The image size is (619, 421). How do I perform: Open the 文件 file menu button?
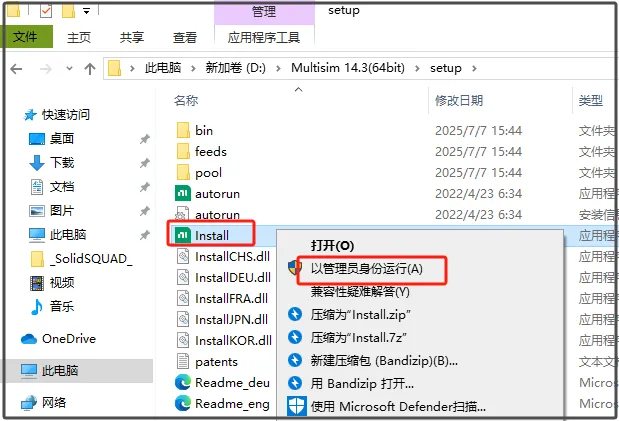(x=27, y=37)
